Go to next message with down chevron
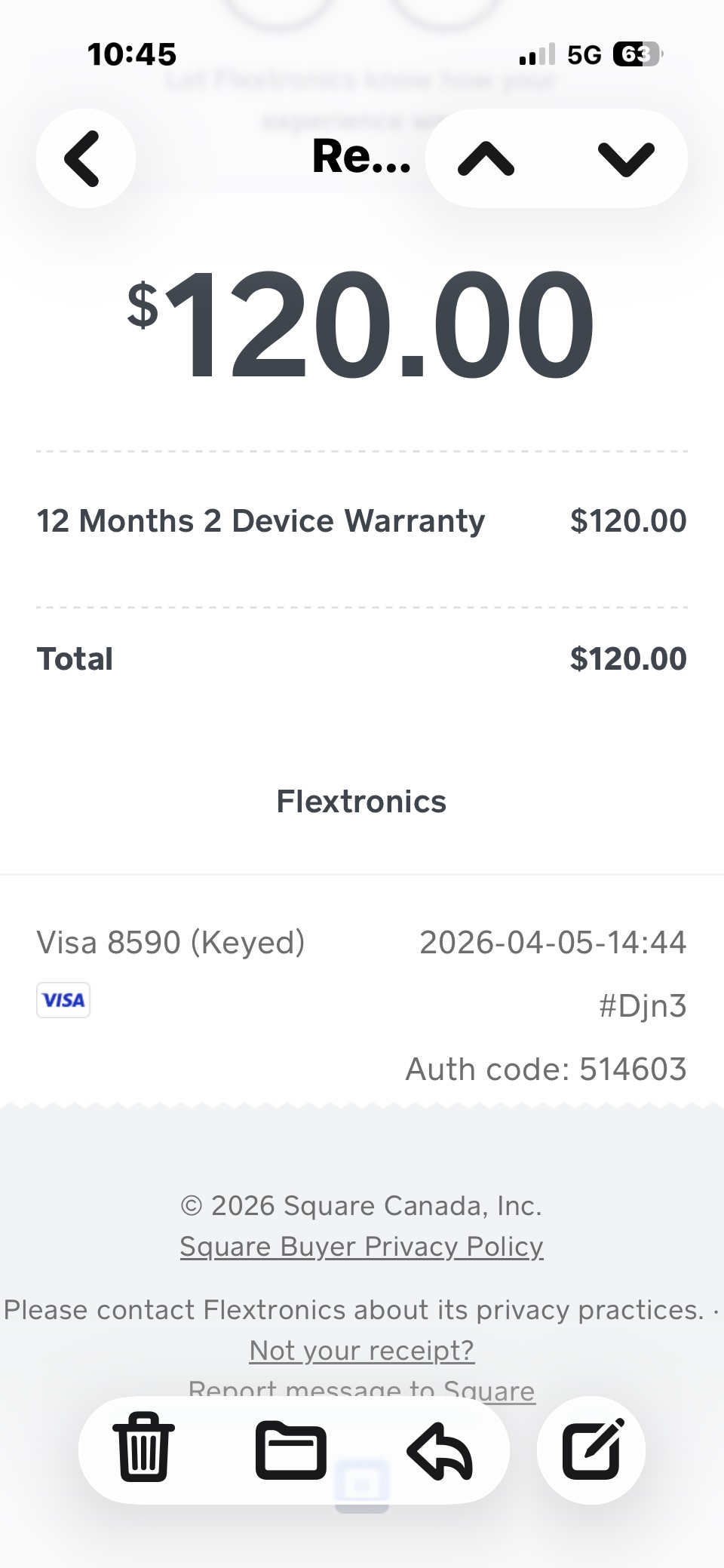The height and width of the screenshot is (1568, 724). coord(626,158)
